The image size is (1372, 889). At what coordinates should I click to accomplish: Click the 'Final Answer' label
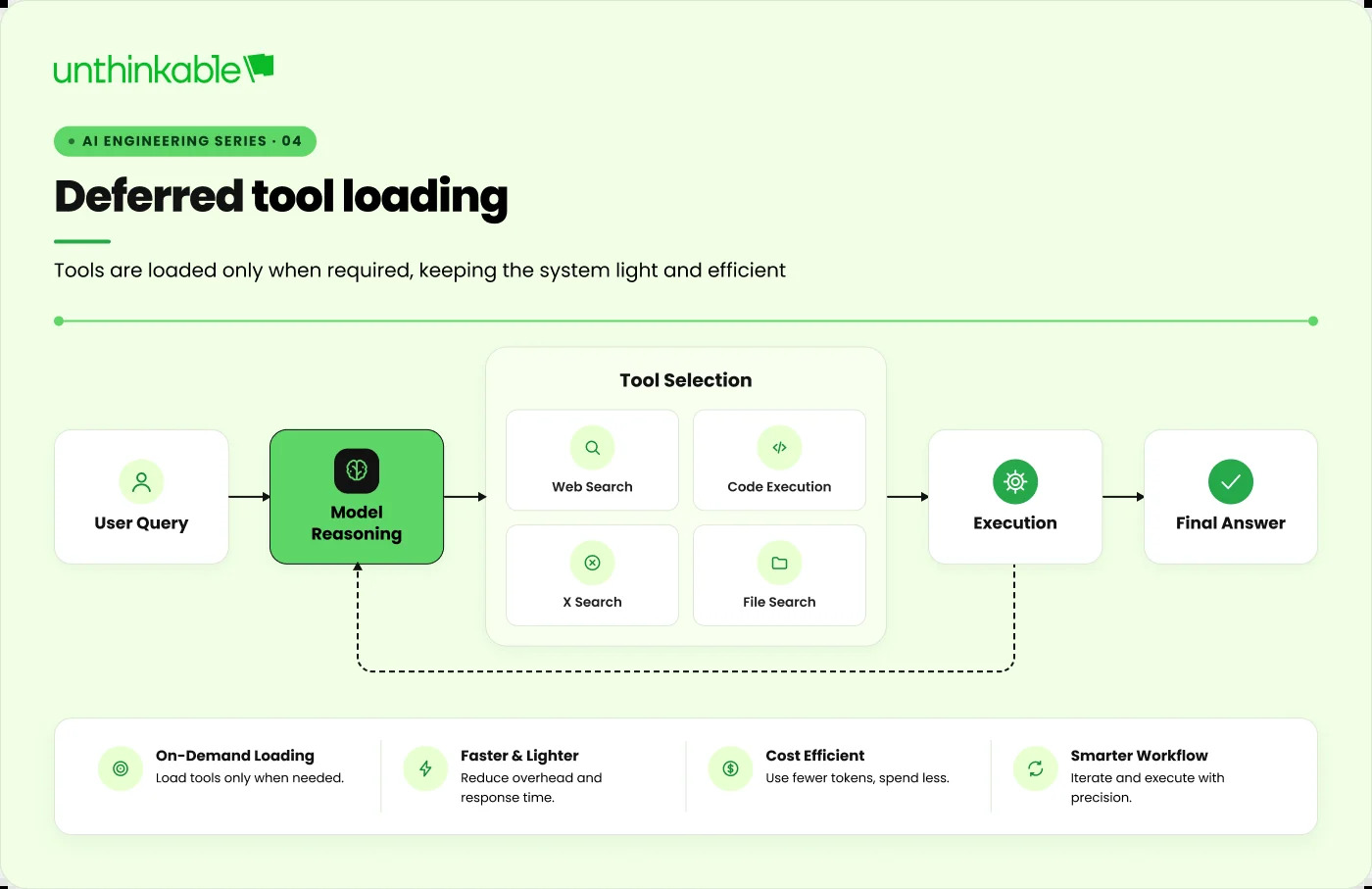pos(1231,523)
